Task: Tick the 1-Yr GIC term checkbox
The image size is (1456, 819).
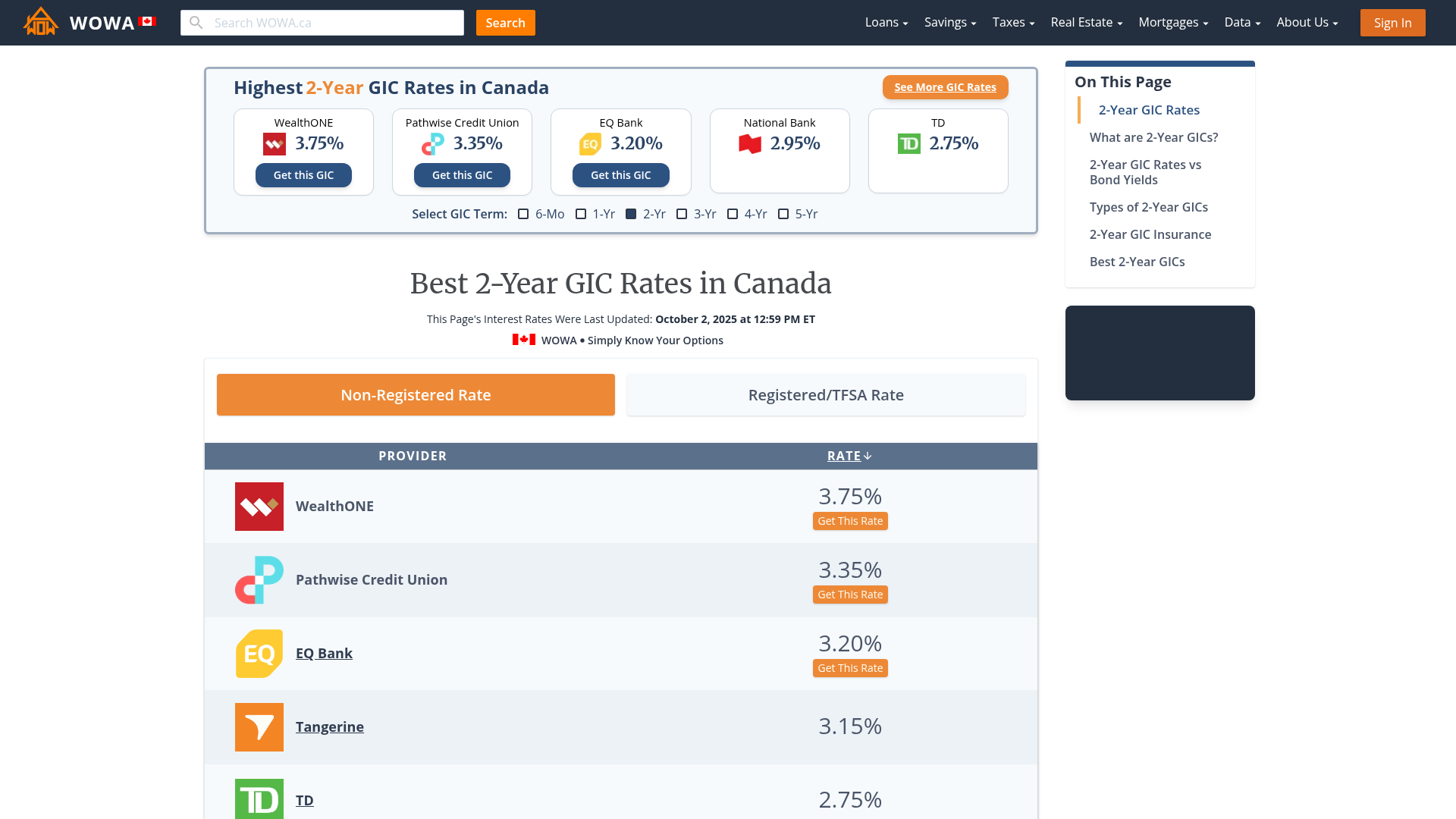Action: 581,215
